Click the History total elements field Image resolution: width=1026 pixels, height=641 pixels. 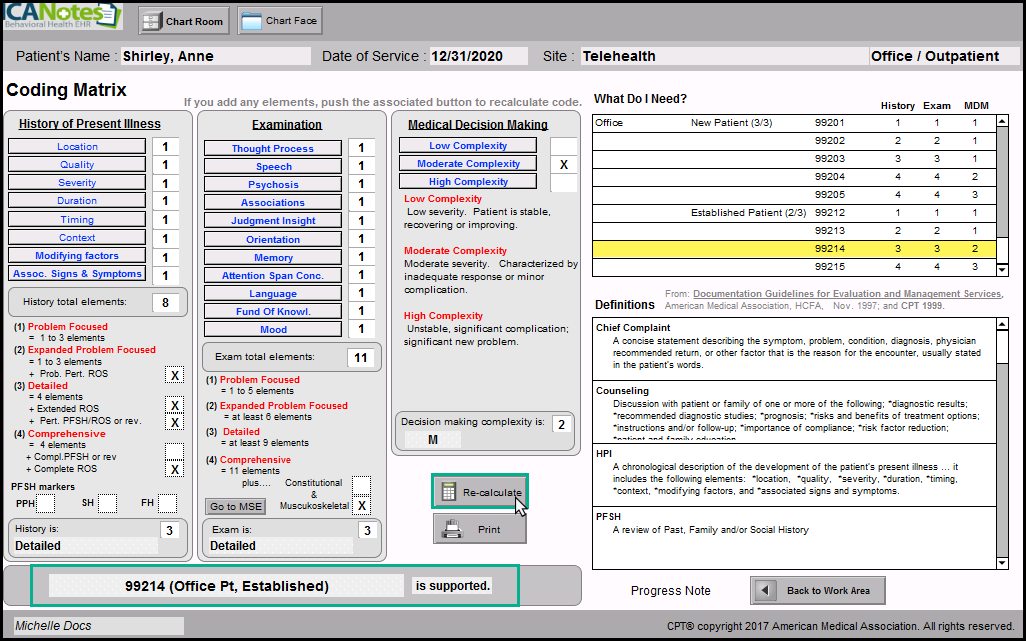point(165,302)
